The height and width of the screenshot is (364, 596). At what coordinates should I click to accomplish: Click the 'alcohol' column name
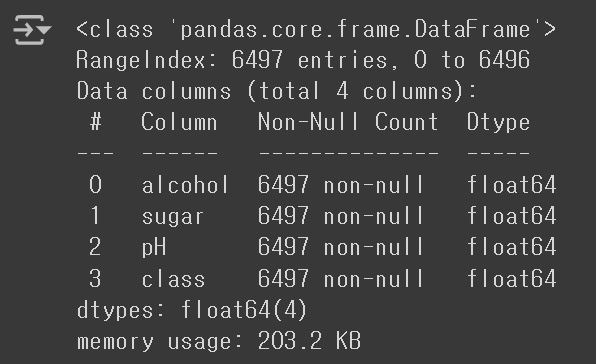[185, 185]
